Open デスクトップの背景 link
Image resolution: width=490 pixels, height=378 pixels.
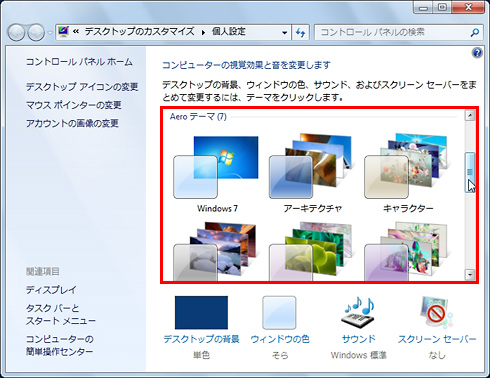(201, 339)
